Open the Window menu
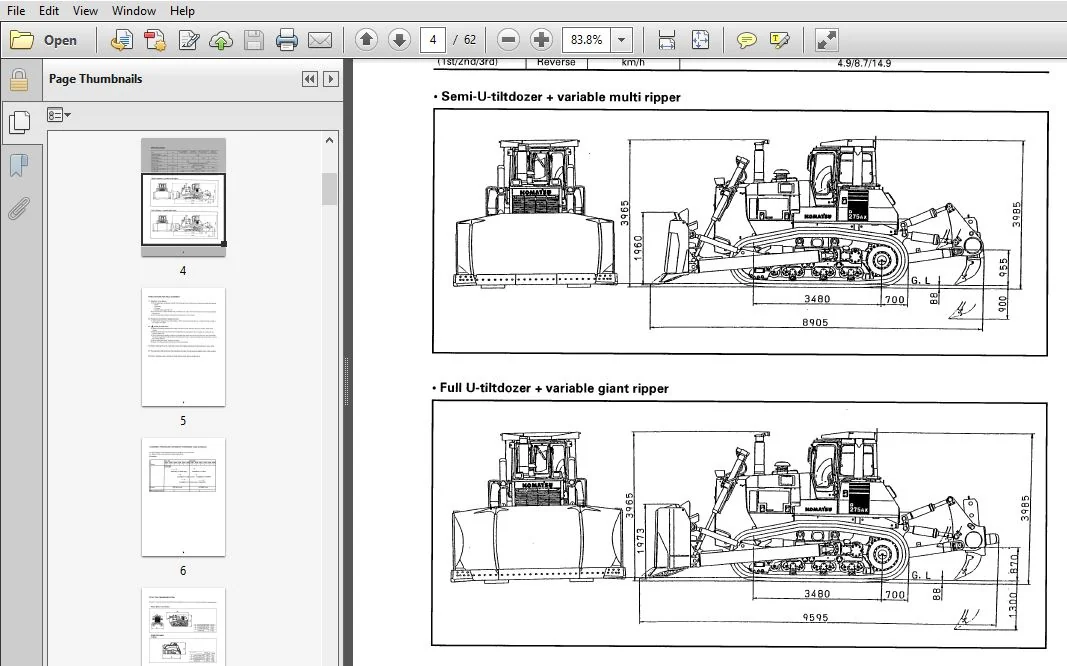Viewport: 1067px width, 666px height. pos(133,11)
